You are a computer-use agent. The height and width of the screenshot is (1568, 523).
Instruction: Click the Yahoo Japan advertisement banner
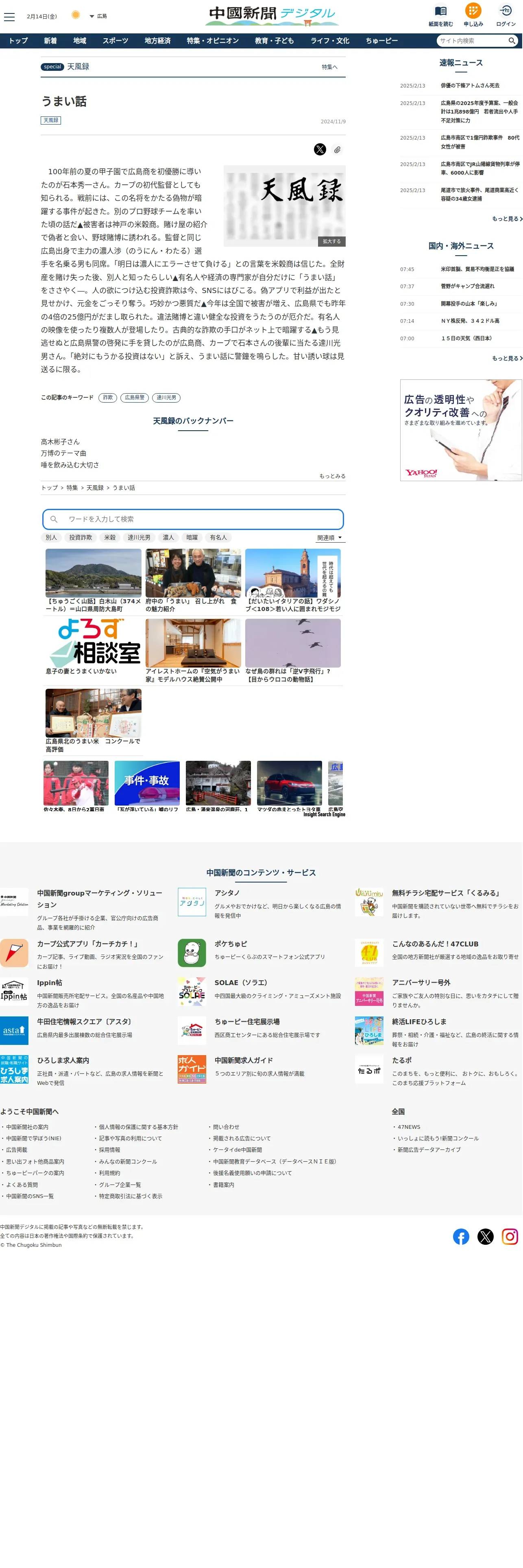(461, 430)
